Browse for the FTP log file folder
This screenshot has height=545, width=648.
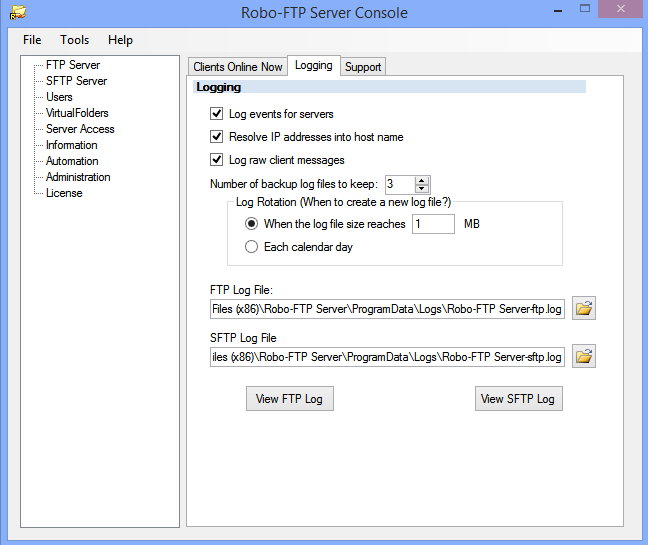584,308
